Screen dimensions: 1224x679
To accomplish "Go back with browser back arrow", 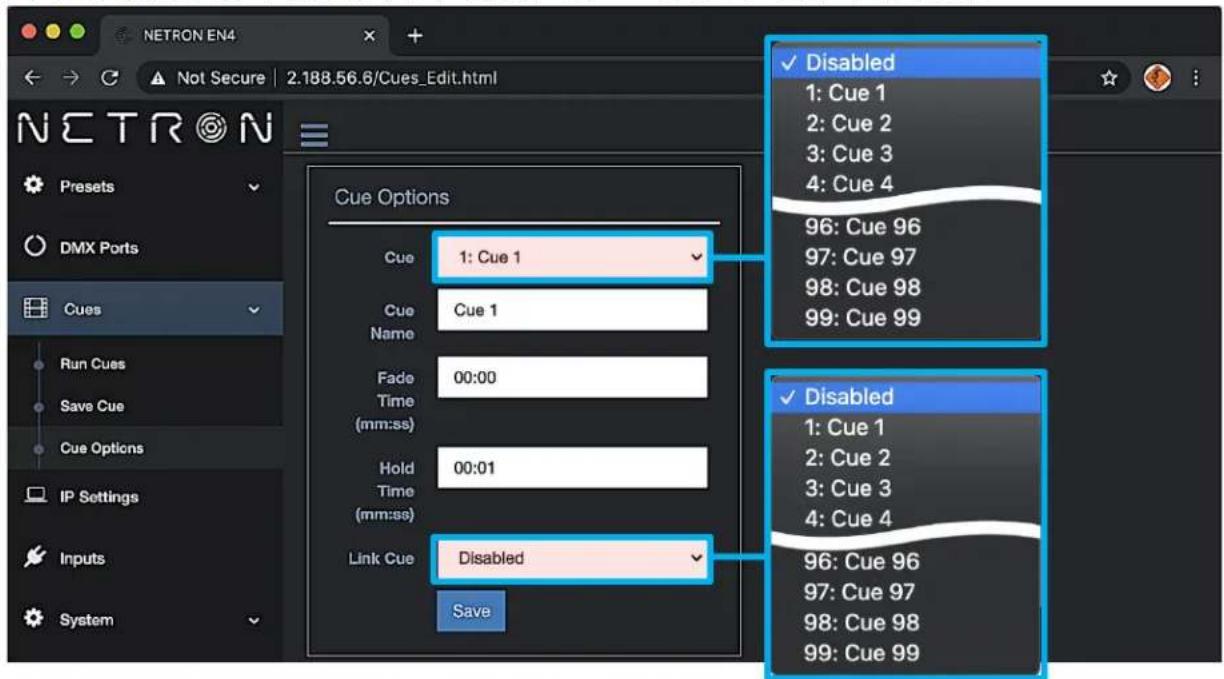I will point(35,78).
